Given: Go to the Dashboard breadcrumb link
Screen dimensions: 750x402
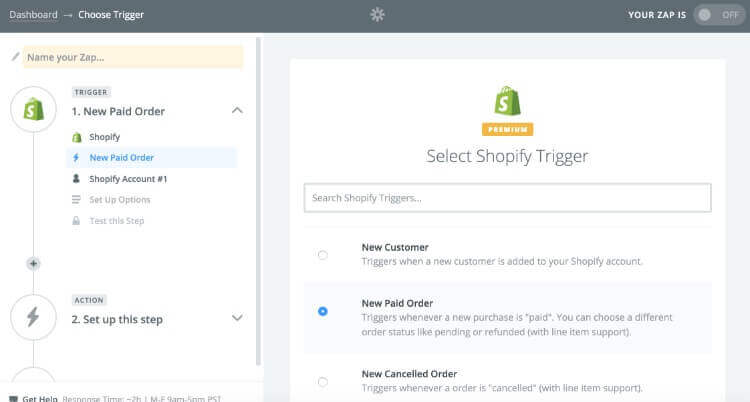Looking at the screenshot, I should coord(33,15).
